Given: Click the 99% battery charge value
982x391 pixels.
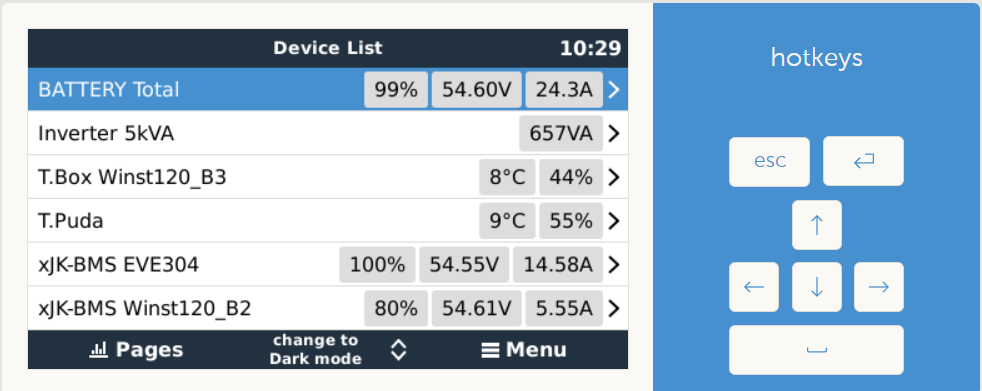Looking at the screenshot, I should (396, 90).
